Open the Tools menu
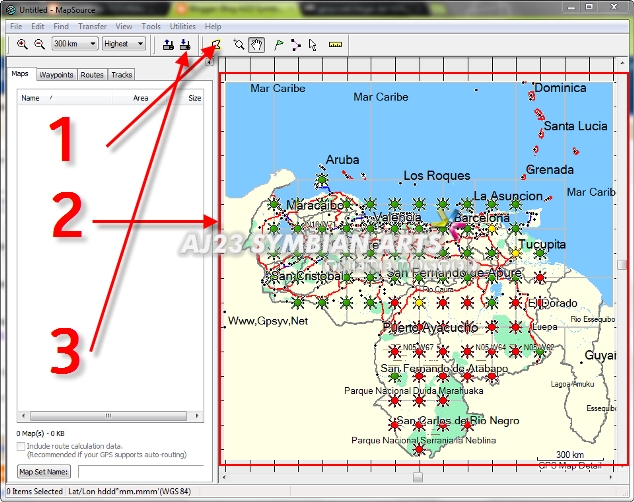This screenshot has height=502, width=634. 151,26
